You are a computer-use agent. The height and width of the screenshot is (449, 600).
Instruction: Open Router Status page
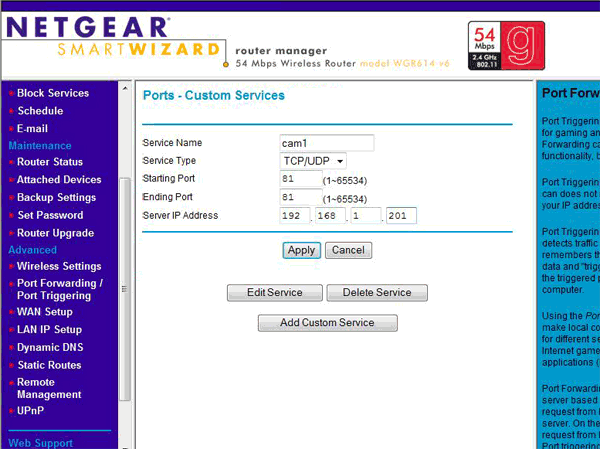50,162
